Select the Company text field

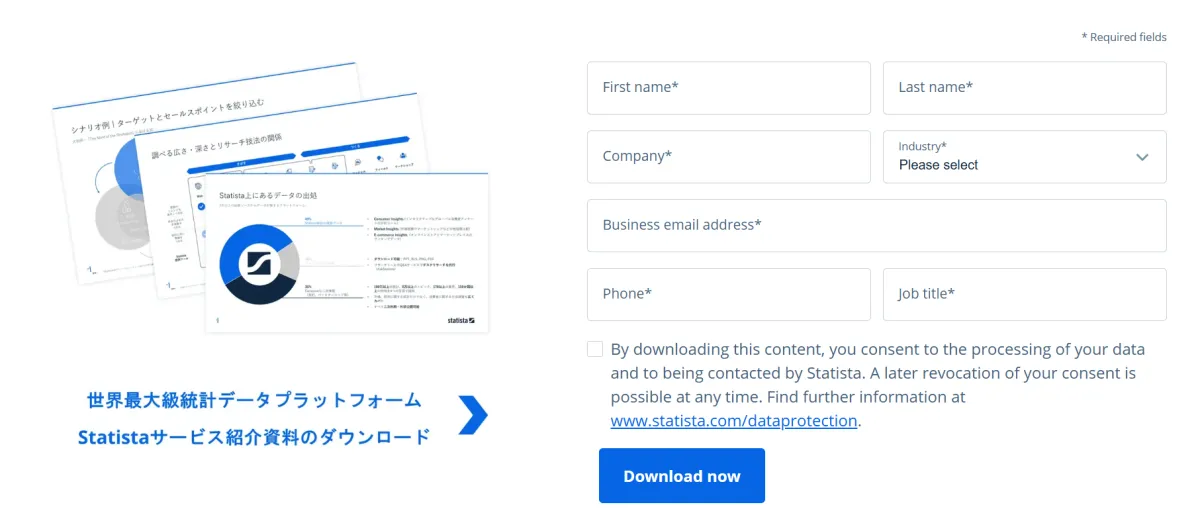click(x=728, y=157)
